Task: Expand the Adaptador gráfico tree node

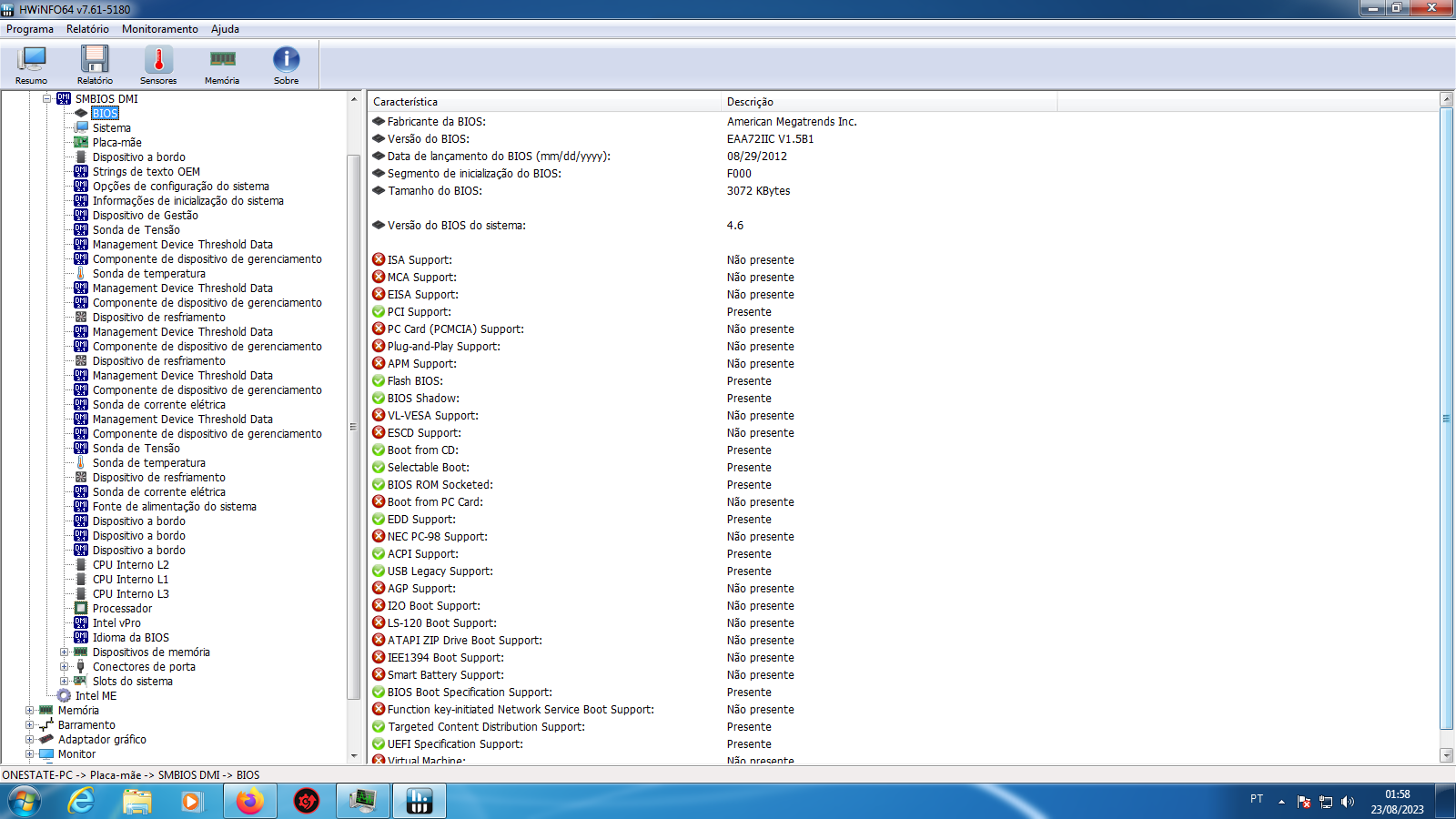Action: [x=30, y=740]
